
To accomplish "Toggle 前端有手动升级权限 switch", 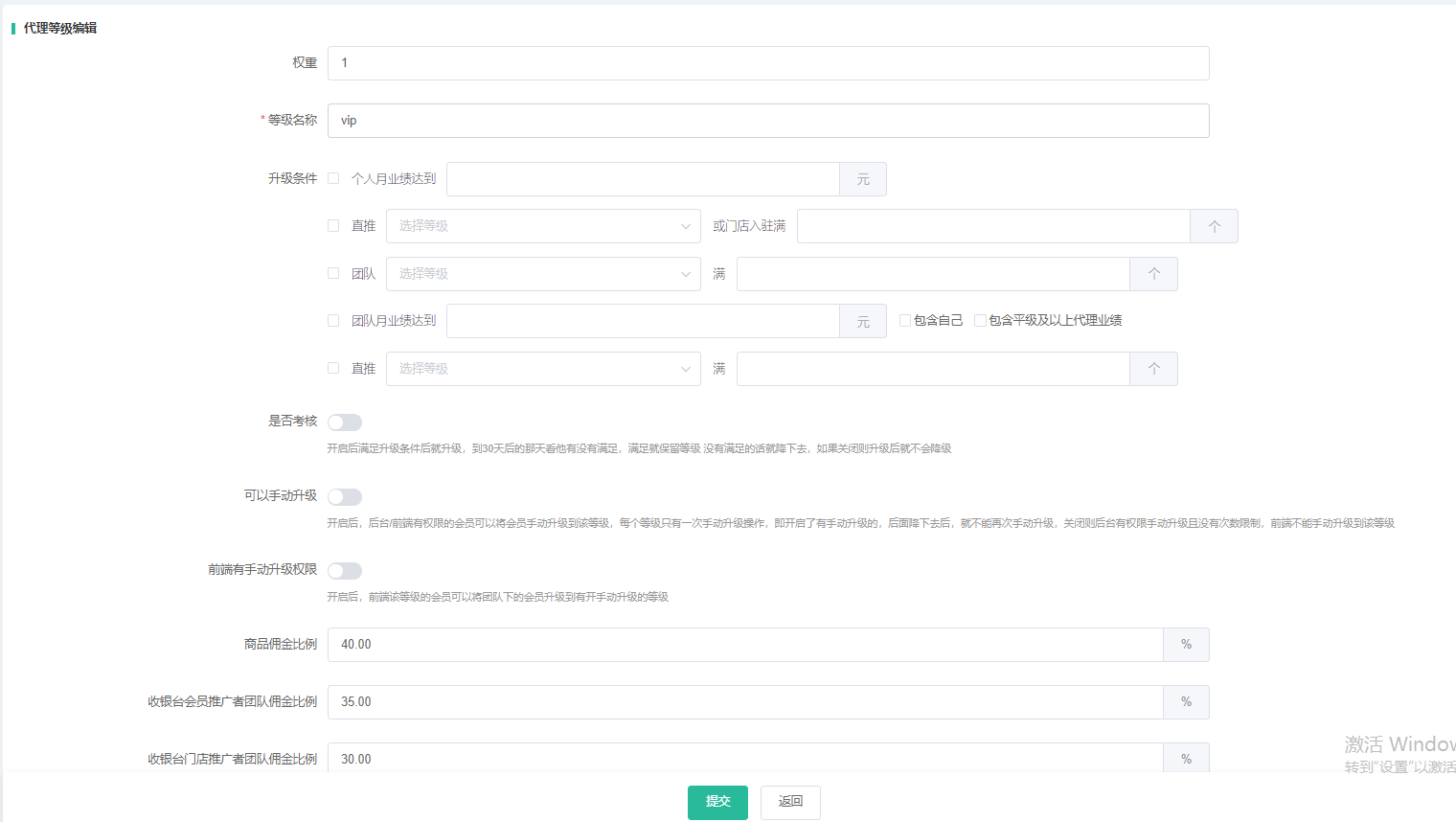I will (x=345, y=571).
